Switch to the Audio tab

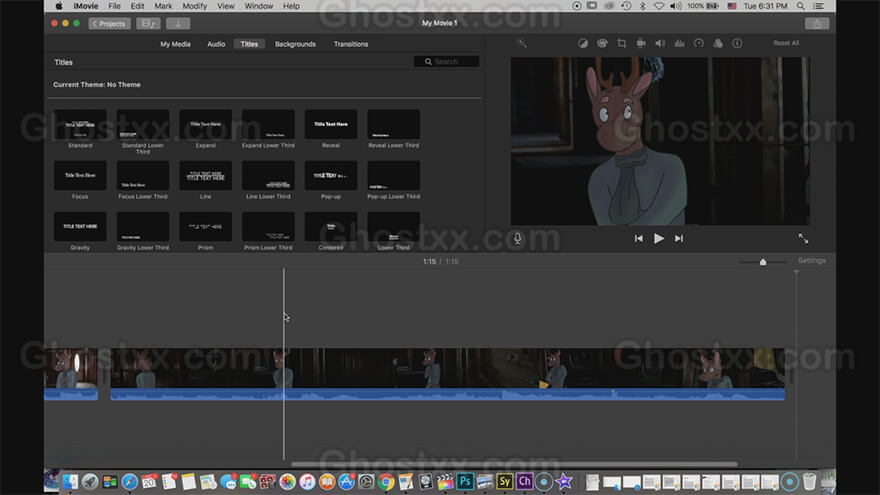pyautogui.click(x=216, y=44)
